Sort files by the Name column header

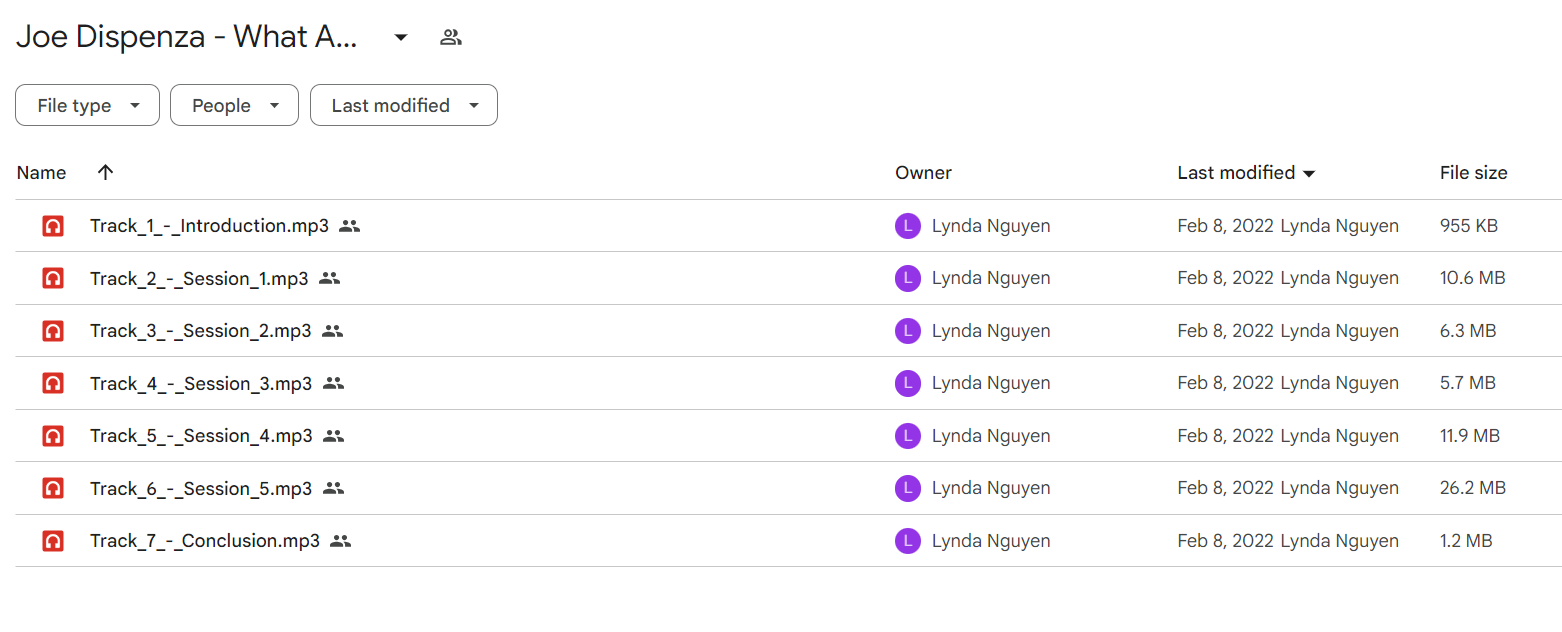(42, 173)
